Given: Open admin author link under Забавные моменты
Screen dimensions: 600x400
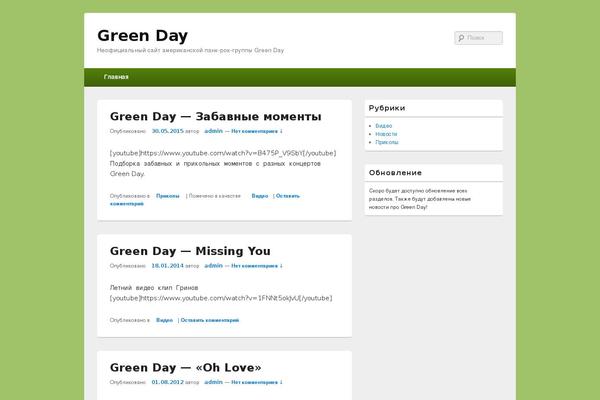Looking at the screenshot, I should pos(214,131).
